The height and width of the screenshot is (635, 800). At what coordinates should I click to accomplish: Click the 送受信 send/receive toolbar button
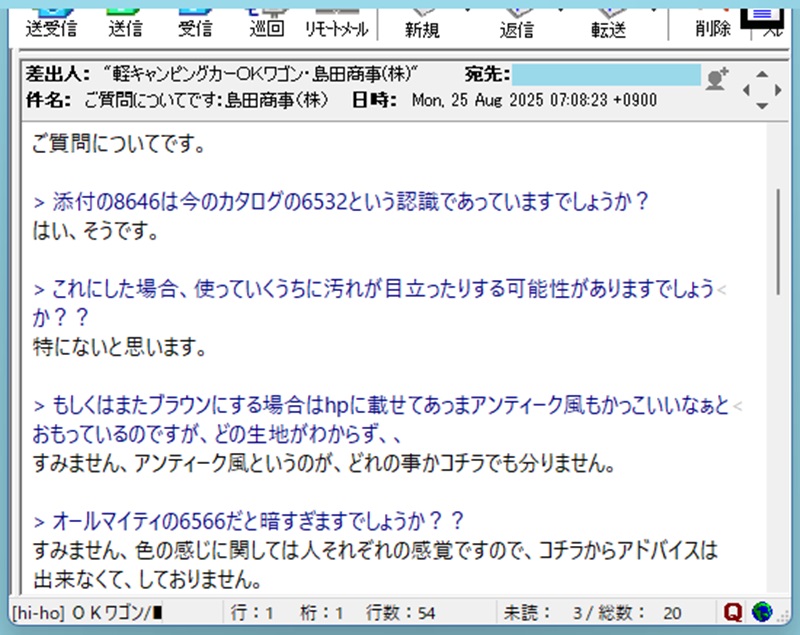tap(51, 23)
